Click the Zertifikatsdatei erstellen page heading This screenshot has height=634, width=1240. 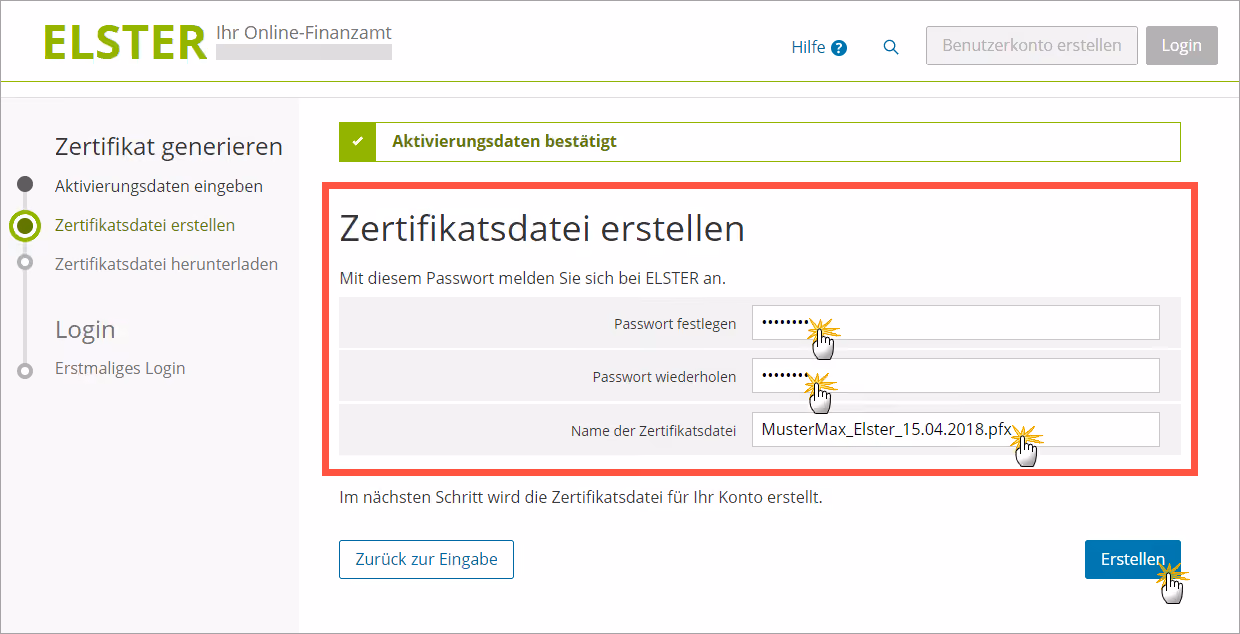tap(542, 228)
